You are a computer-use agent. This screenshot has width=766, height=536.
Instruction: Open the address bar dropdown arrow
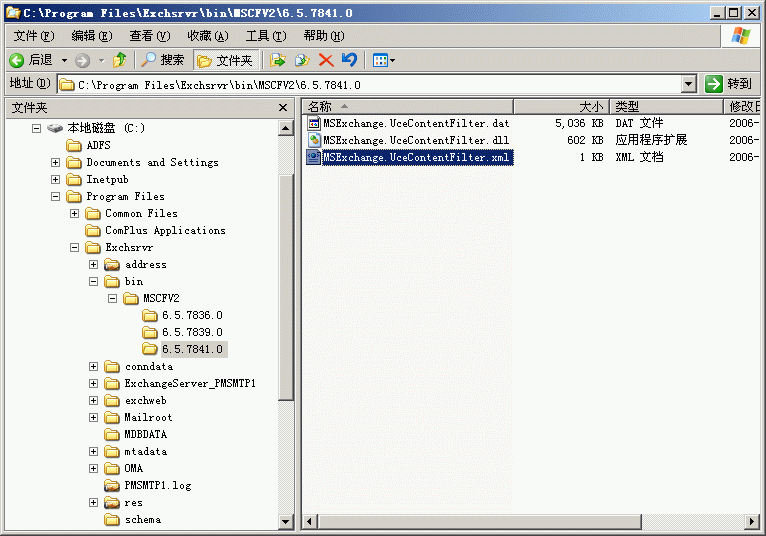(688, 85)
